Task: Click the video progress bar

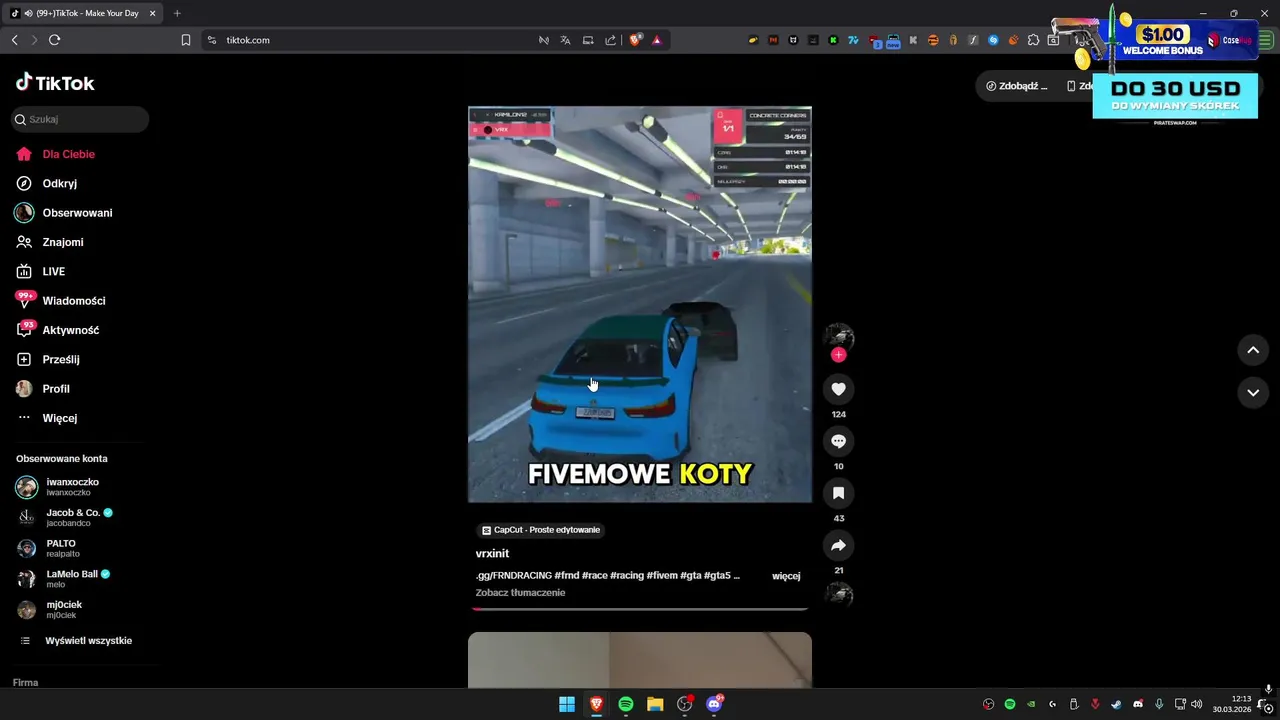Action: [640, 608]
